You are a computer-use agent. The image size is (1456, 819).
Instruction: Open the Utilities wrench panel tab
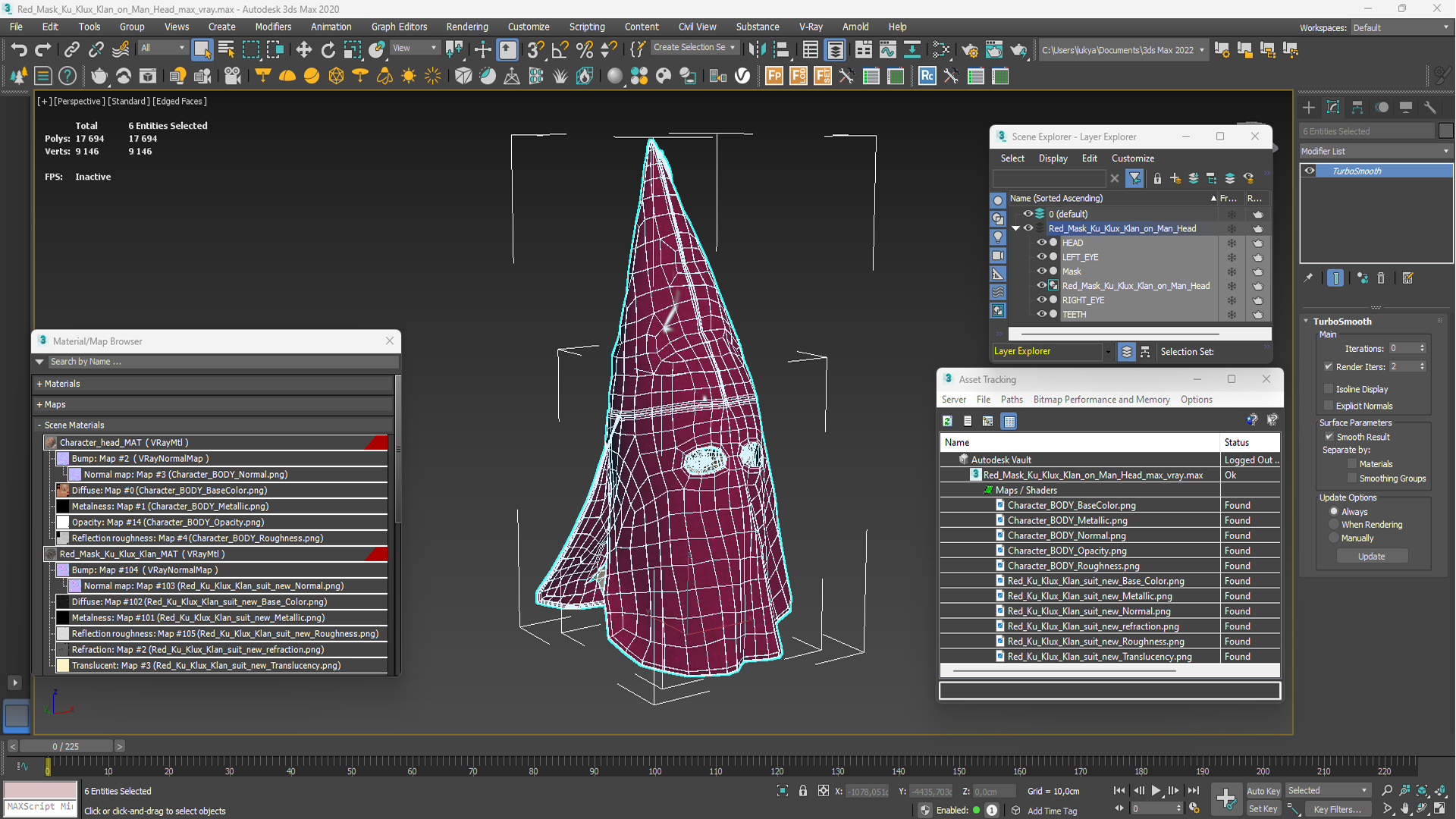[1430, 108]
